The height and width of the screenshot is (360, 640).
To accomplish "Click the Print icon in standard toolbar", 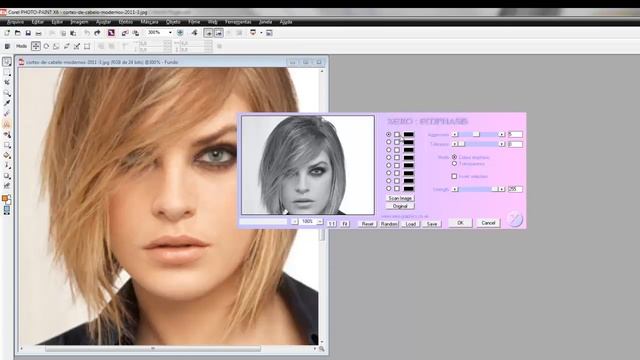I will pos(38,33).
